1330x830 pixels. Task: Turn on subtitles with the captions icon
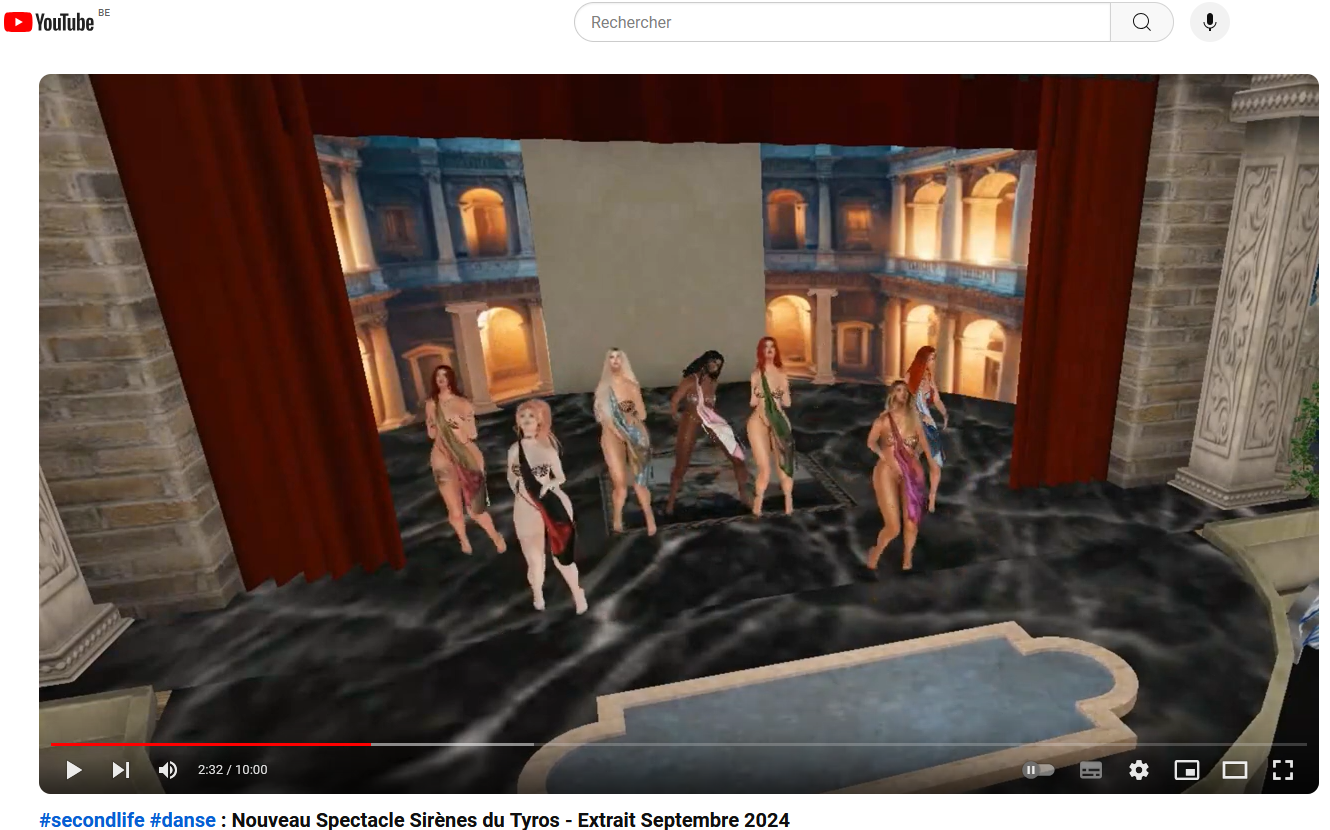pos(1091,770)
